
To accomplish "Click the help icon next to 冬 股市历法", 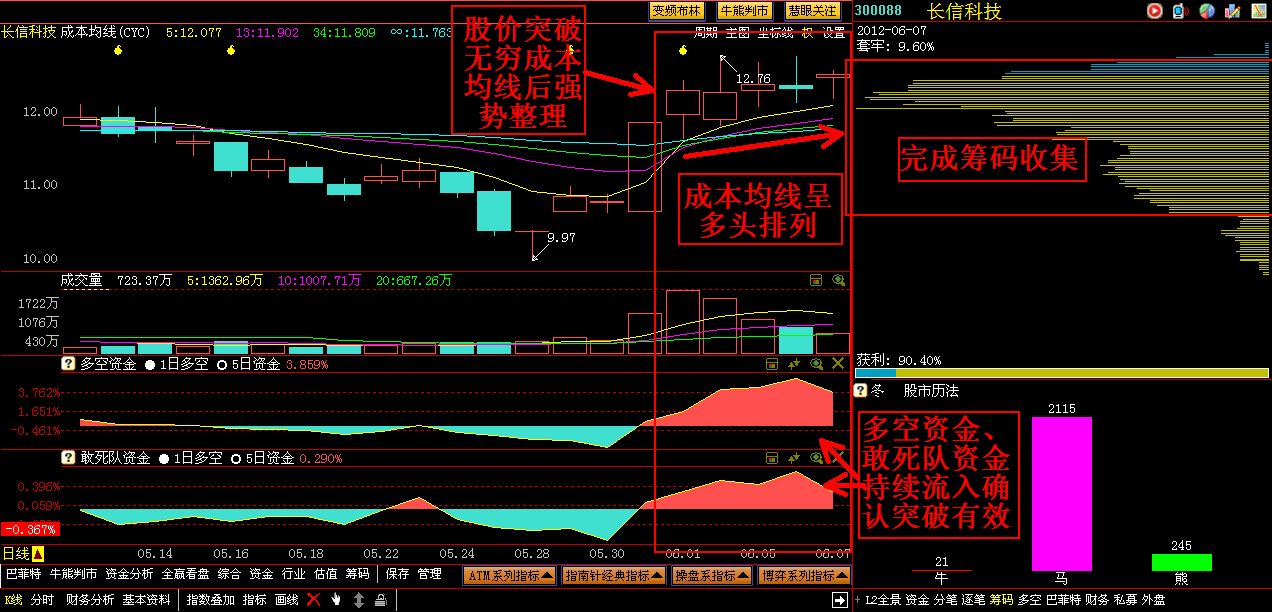I will 860,390.
